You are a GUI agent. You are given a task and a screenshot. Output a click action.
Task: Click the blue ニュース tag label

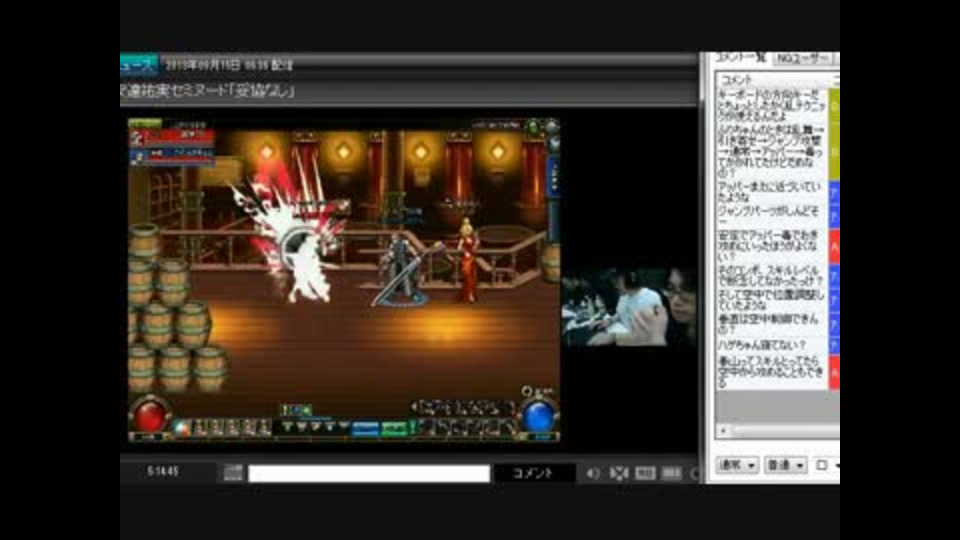click(139, 64)
